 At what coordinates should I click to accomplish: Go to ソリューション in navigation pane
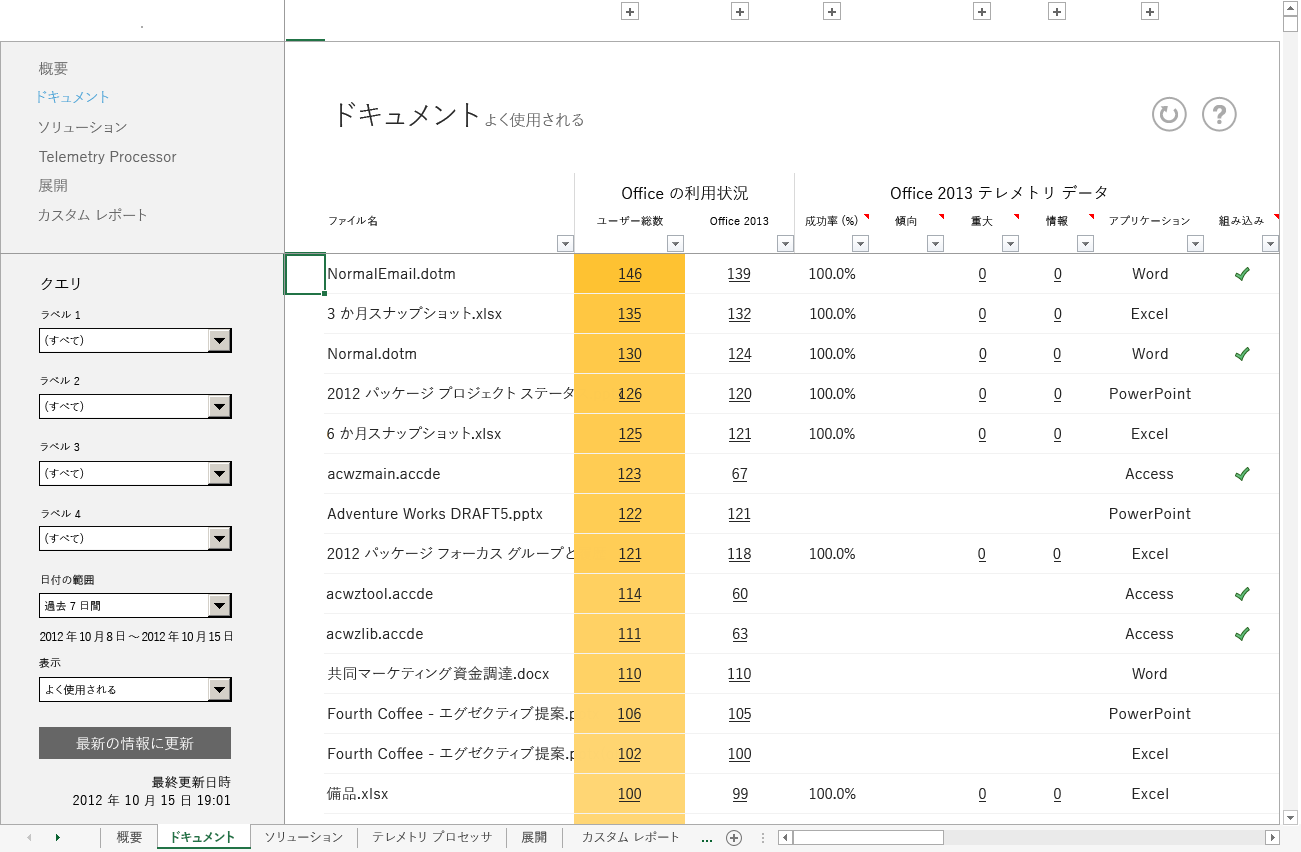pyautogui.click(x=83, y=127)
